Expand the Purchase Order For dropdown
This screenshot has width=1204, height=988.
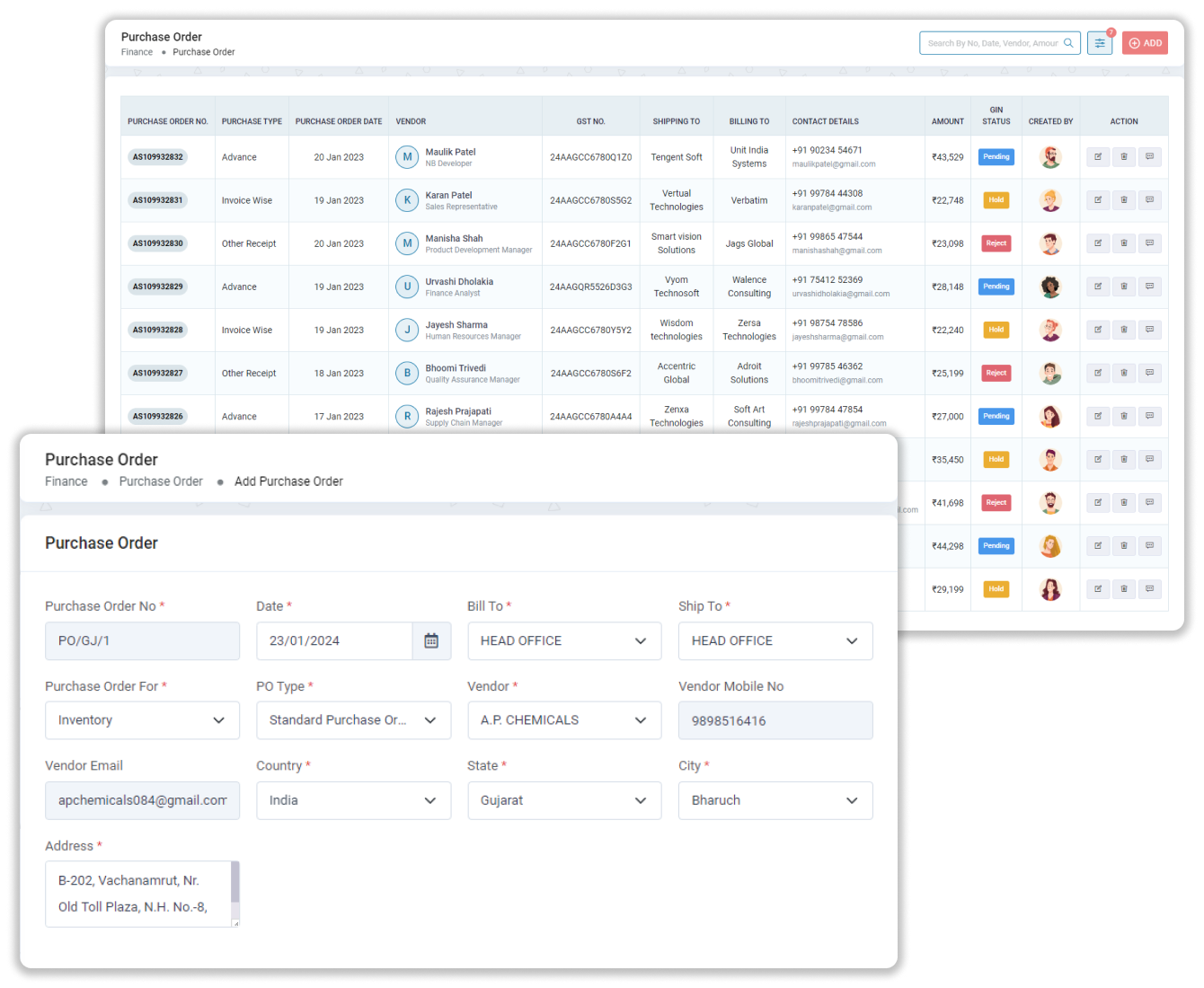pyautogui.click(x=142, y=720)
